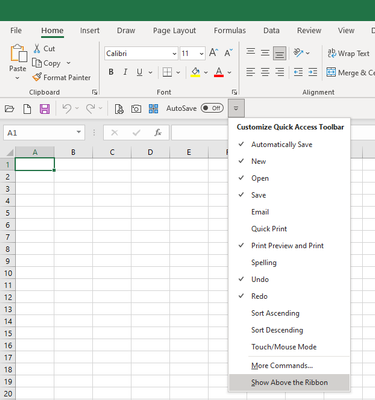Check Email in the customize menu

(x=289, y=212)
